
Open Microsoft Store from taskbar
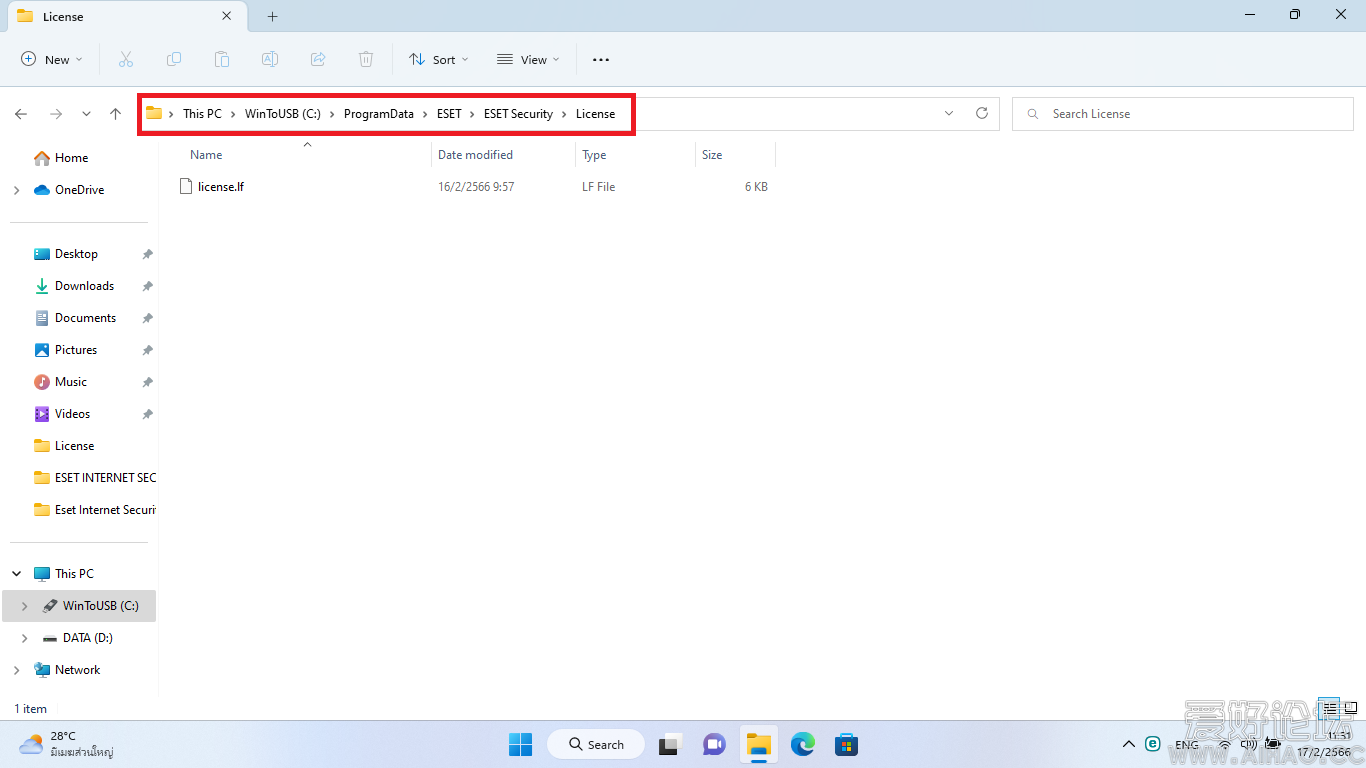(x=846, y=745)
